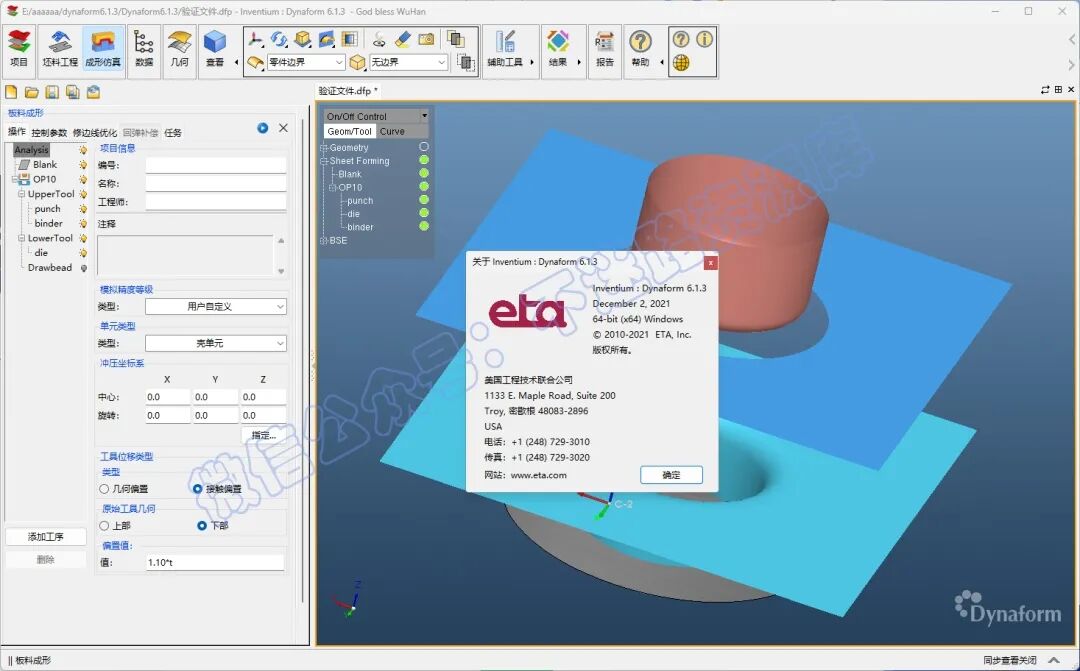Viewport: 1080px width, 671px height.
Task: Click the rotate view arrows icon
Action: tap(279, 39)
